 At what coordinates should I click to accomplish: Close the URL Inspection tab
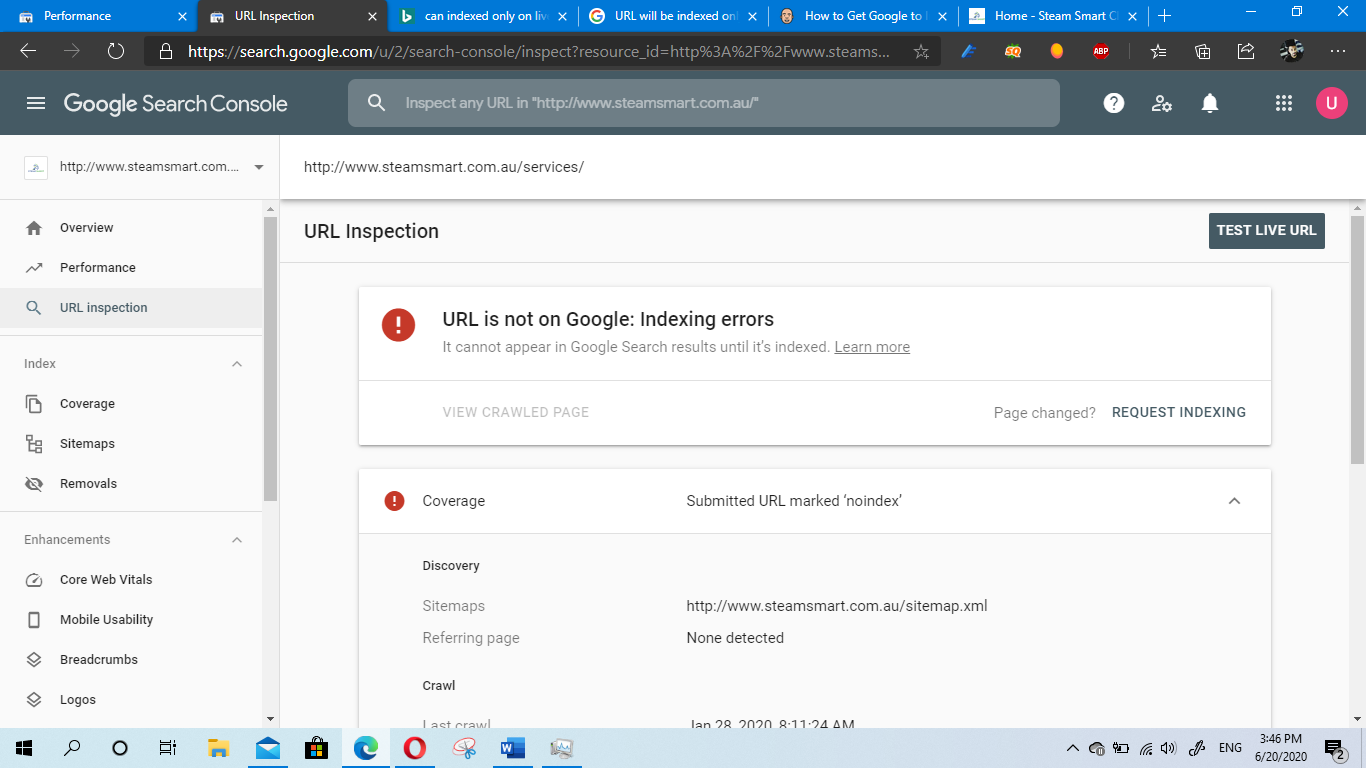[371, 16]
